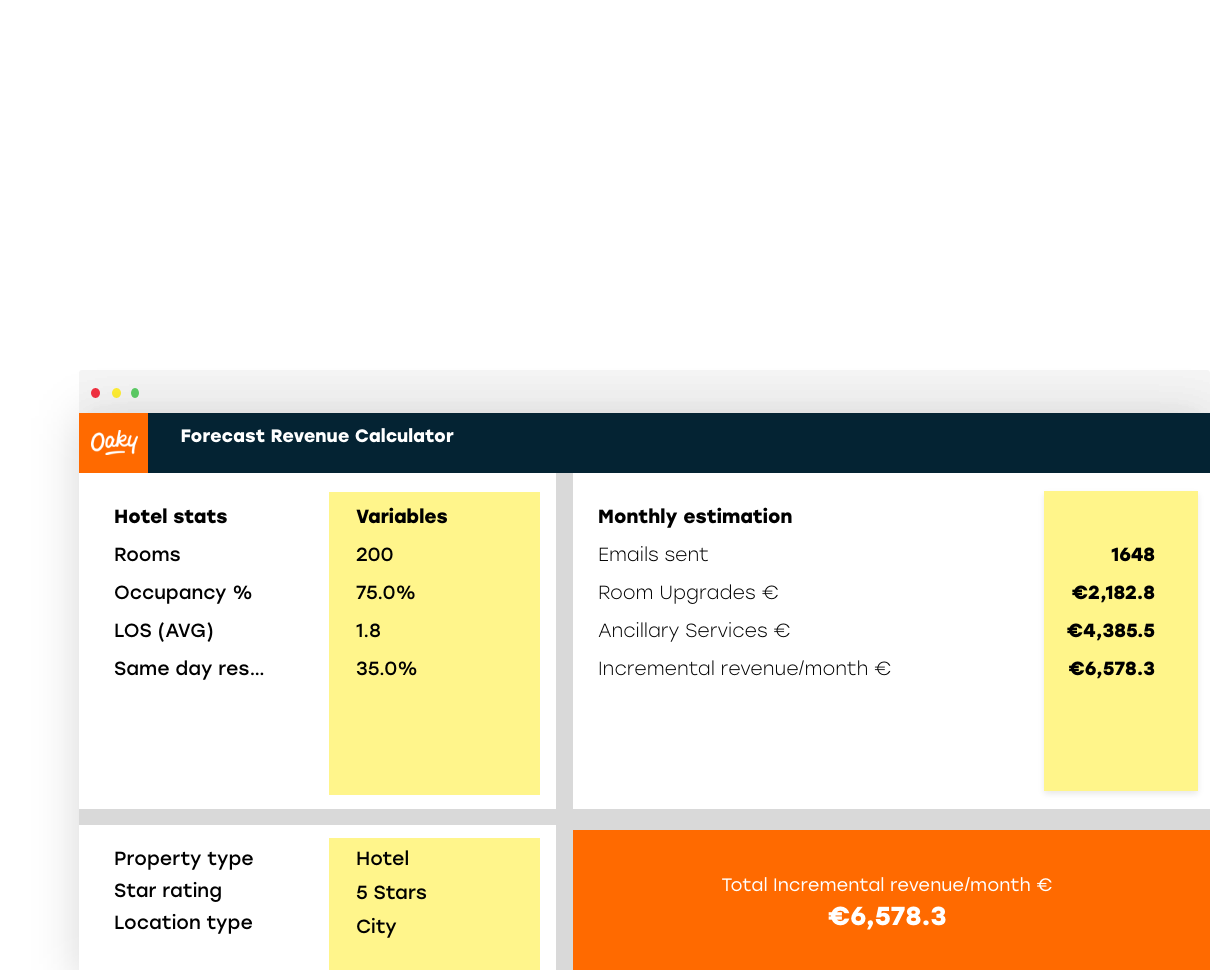Click the Variables column header
The image size is (1210, 970).
[x=401, y=517]
